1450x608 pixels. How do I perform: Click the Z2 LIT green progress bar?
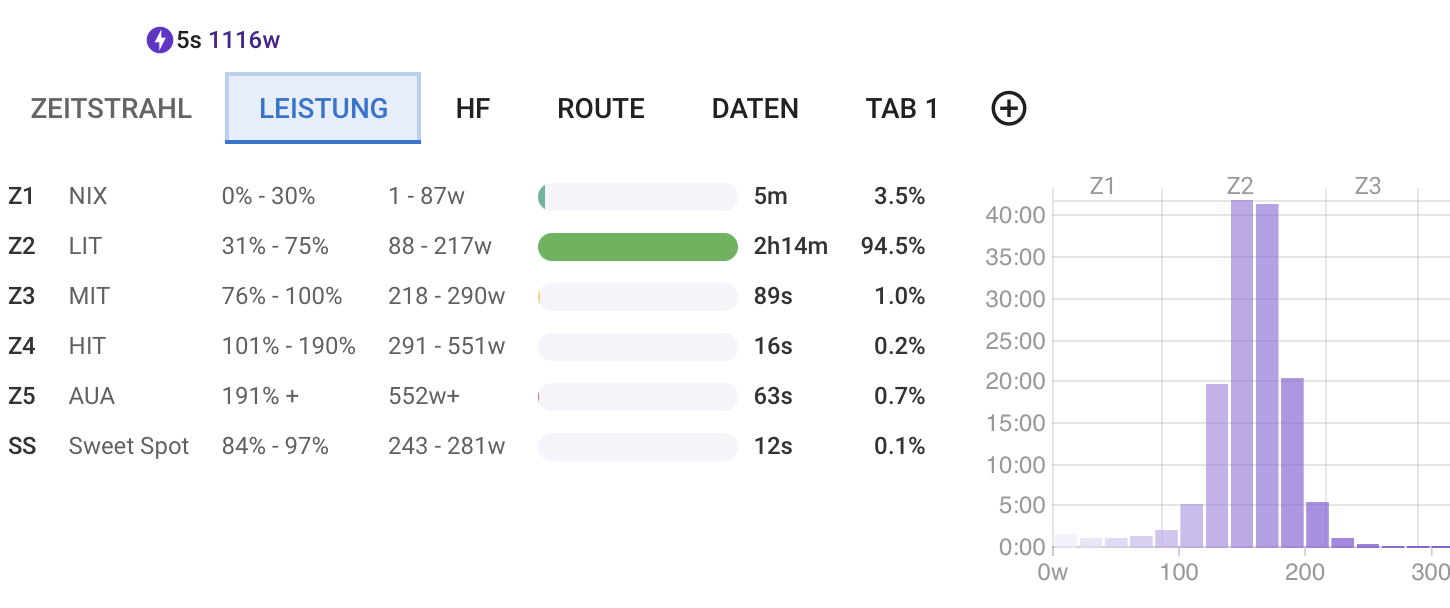[637, 246]
